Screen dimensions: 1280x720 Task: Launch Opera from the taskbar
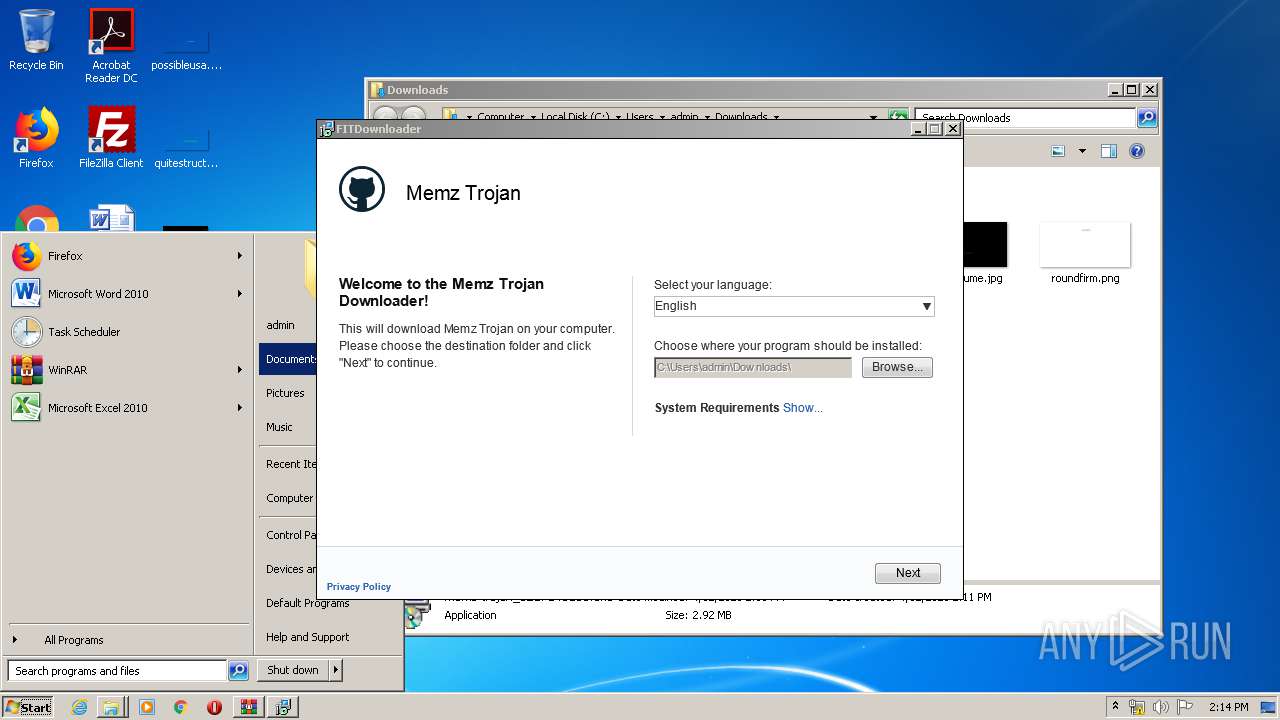tap(214, 707)
